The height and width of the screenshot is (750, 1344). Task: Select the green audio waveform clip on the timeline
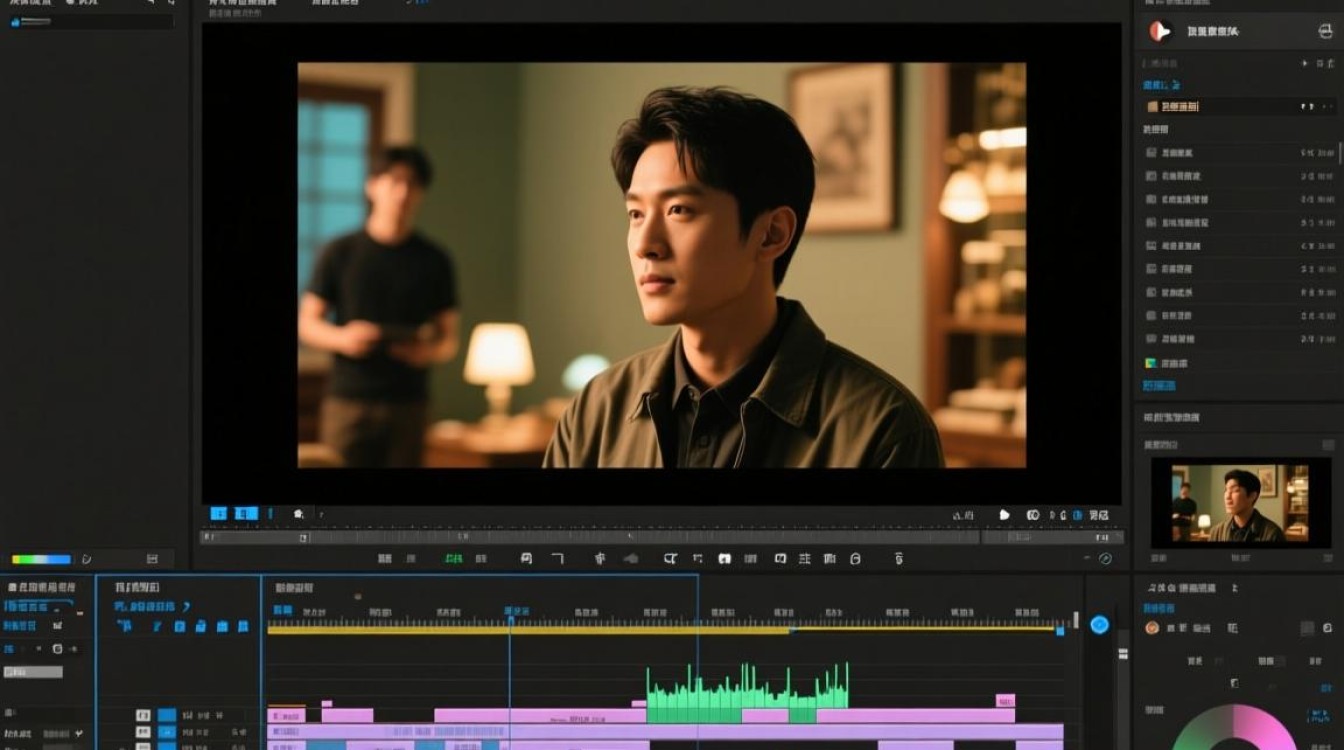(747, 692)
